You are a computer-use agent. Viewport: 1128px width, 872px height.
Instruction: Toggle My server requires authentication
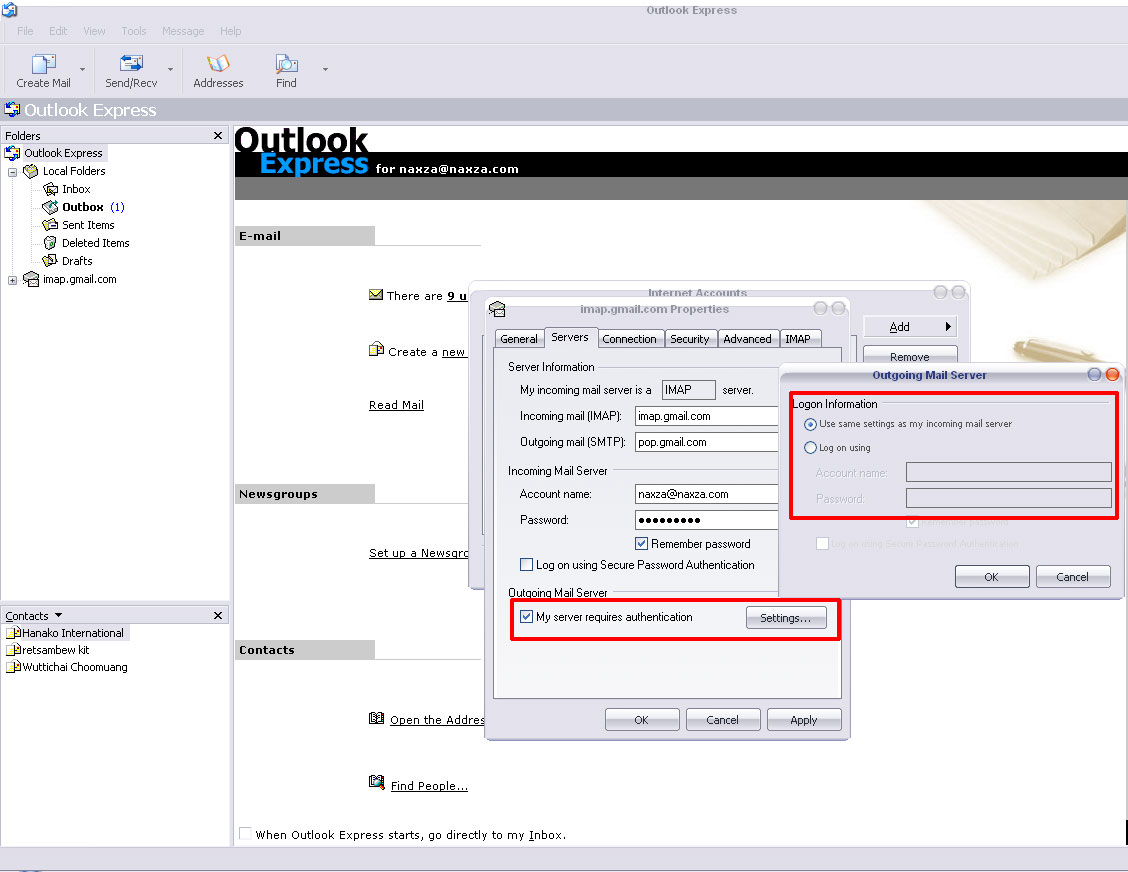[527, 617]
